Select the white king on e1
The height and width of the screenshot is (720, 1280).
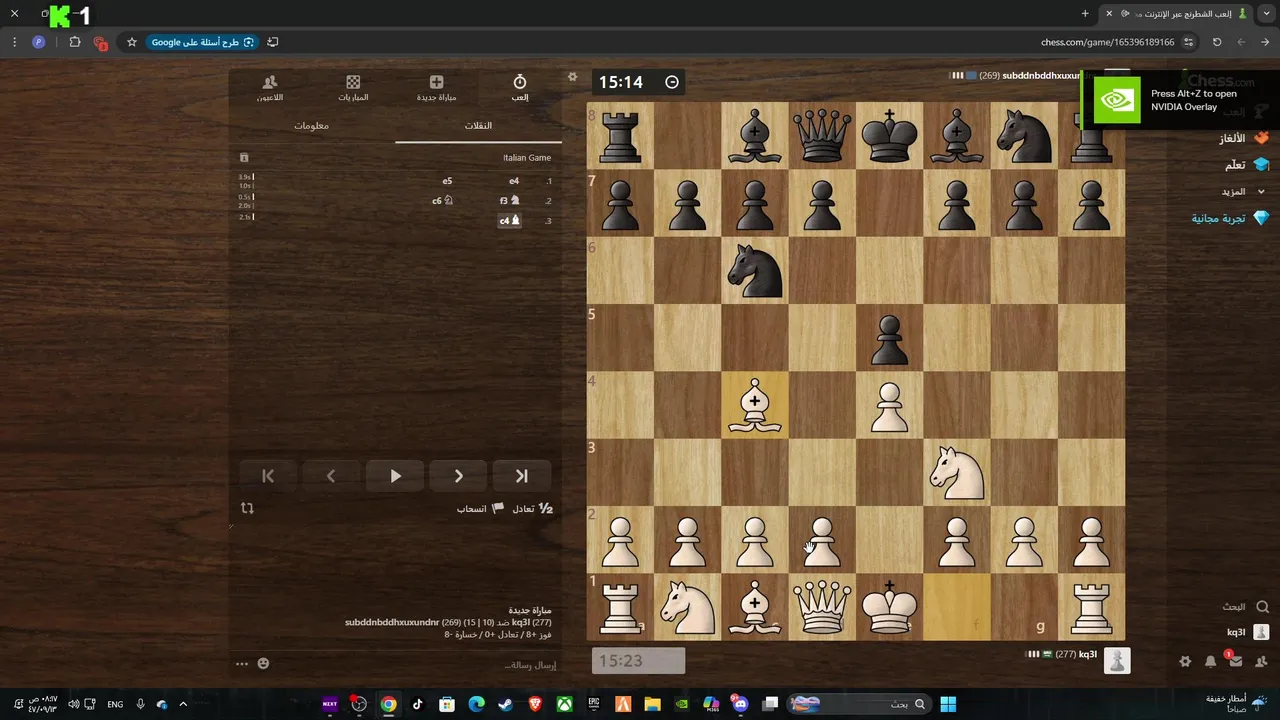click(889, 607)
